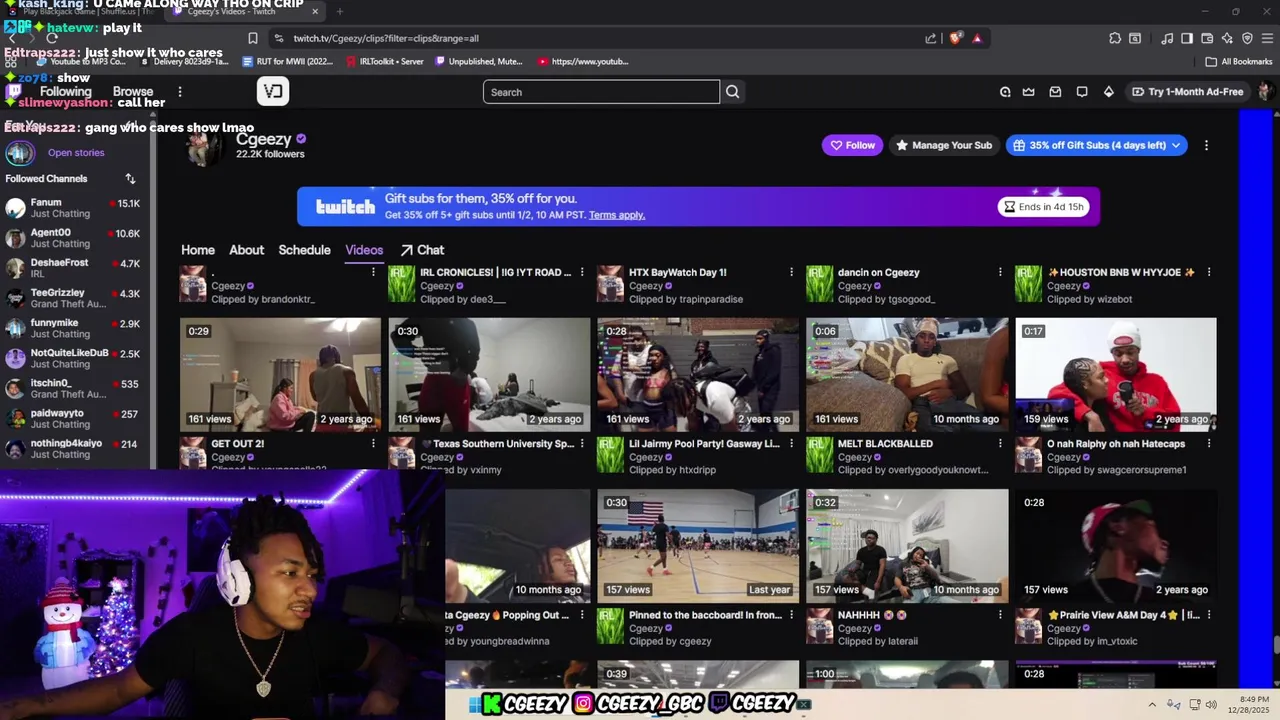Screen dimensions: 1280x720
Task: Open the Leo AI sparkle icon
Action: 1227,38
